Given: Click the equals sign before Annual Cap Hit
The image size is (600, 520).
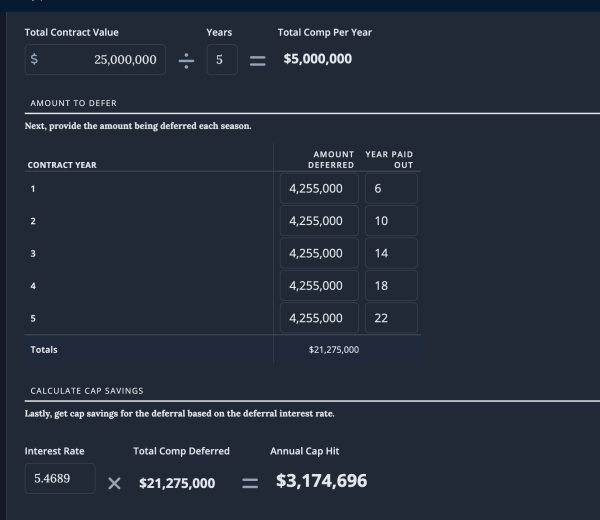Looking at the screenshot, I should click(x=251, y=483).
